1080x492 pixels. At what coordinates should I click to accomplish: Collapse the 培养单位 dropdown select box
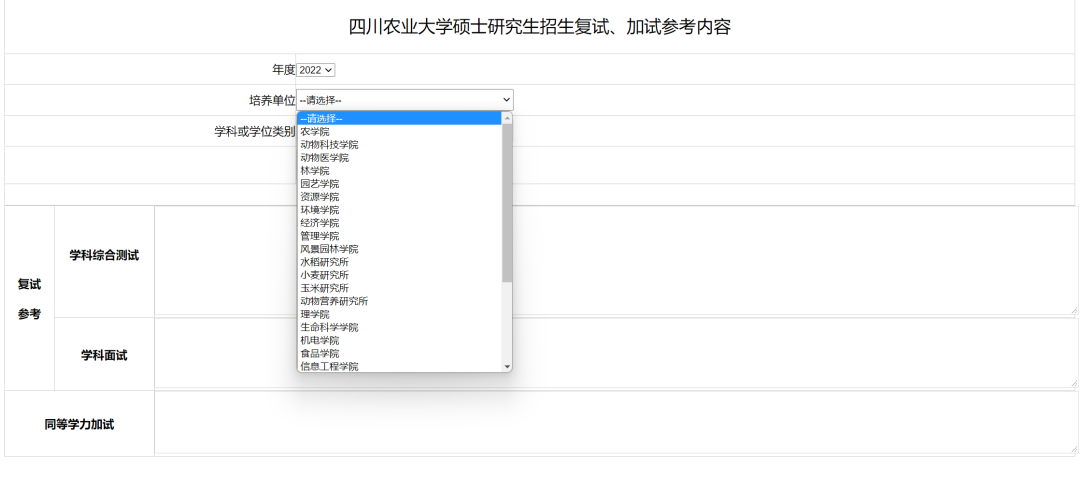pos(405,100)
